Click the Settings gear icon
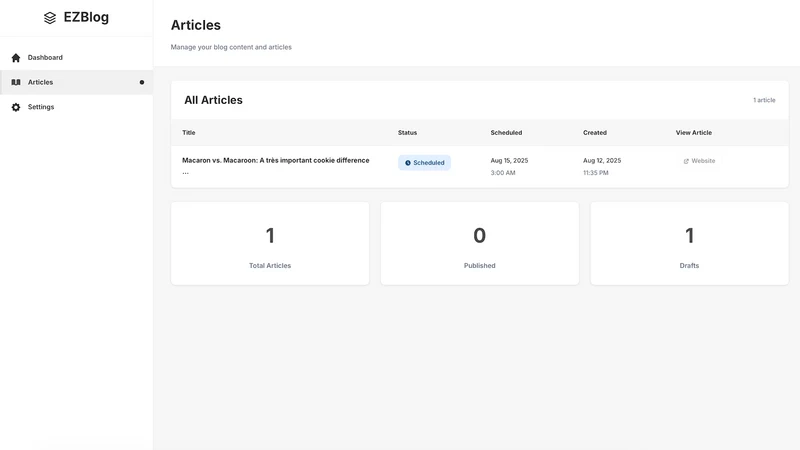 pos(16,107)
